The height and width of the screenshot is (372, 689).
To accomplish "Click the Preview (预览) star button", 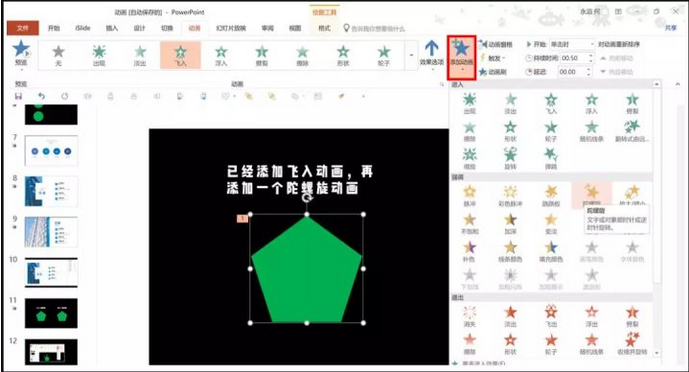I will (x=21, y=54).
